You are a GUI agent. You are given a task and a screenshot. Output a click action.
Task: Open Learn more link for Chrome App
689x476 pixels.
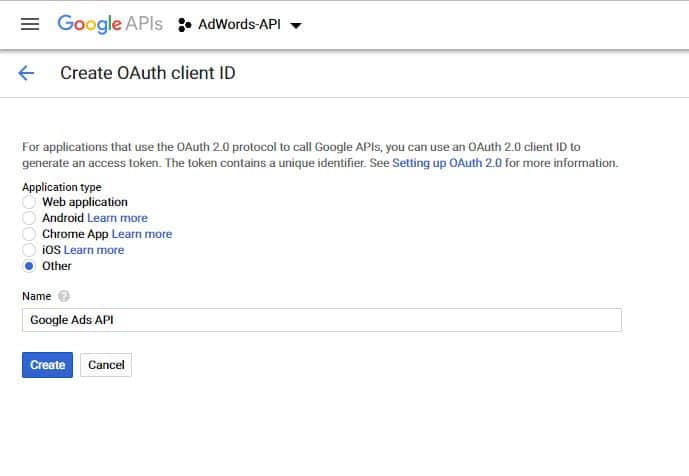[142, 234]
